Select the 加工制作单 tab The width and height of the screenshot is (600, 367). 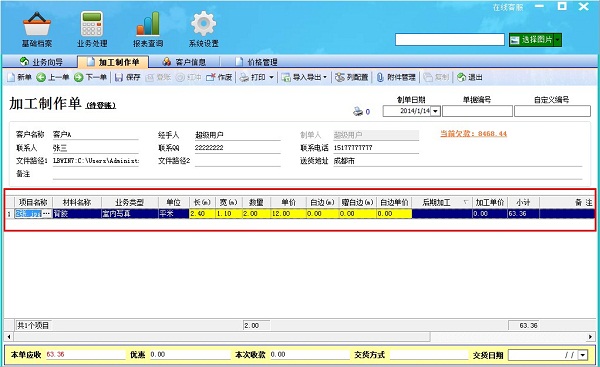coord(113,62)
